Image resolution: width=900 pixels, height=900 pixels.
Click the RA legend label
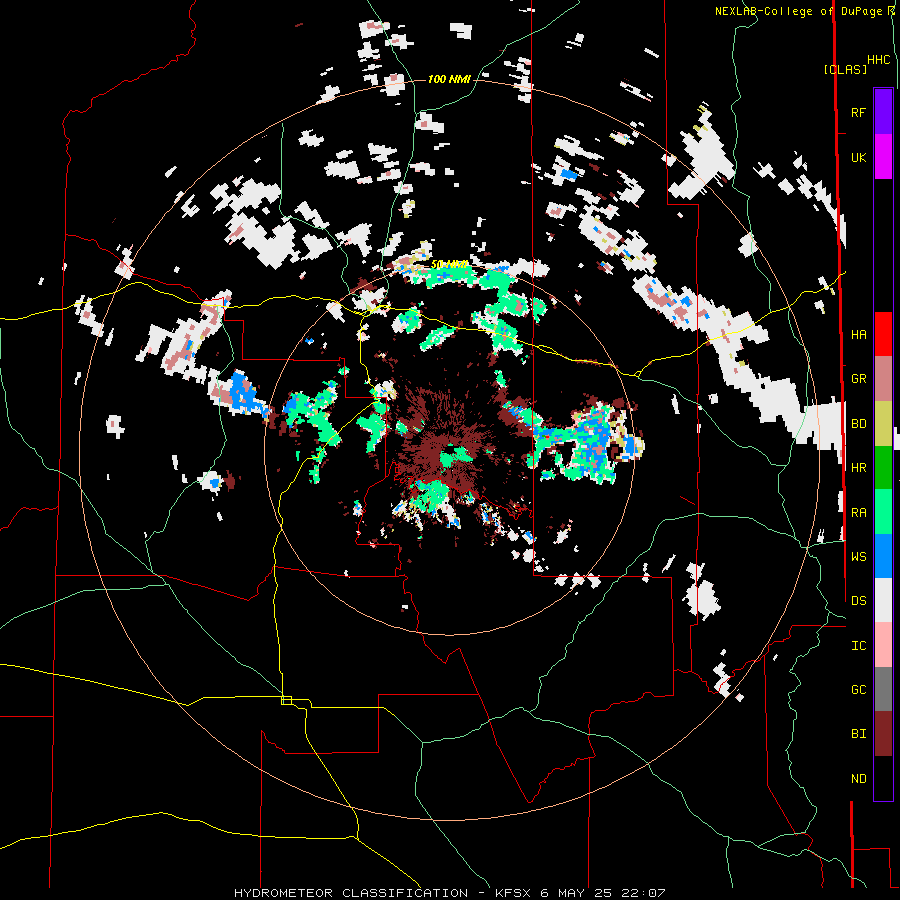859,512
